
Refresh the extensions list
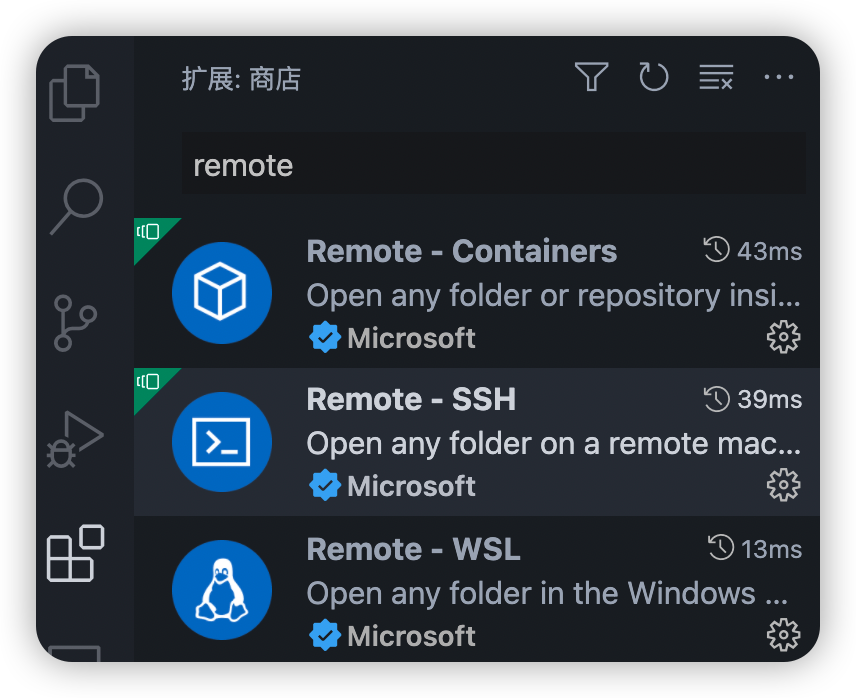pos(653,77)
